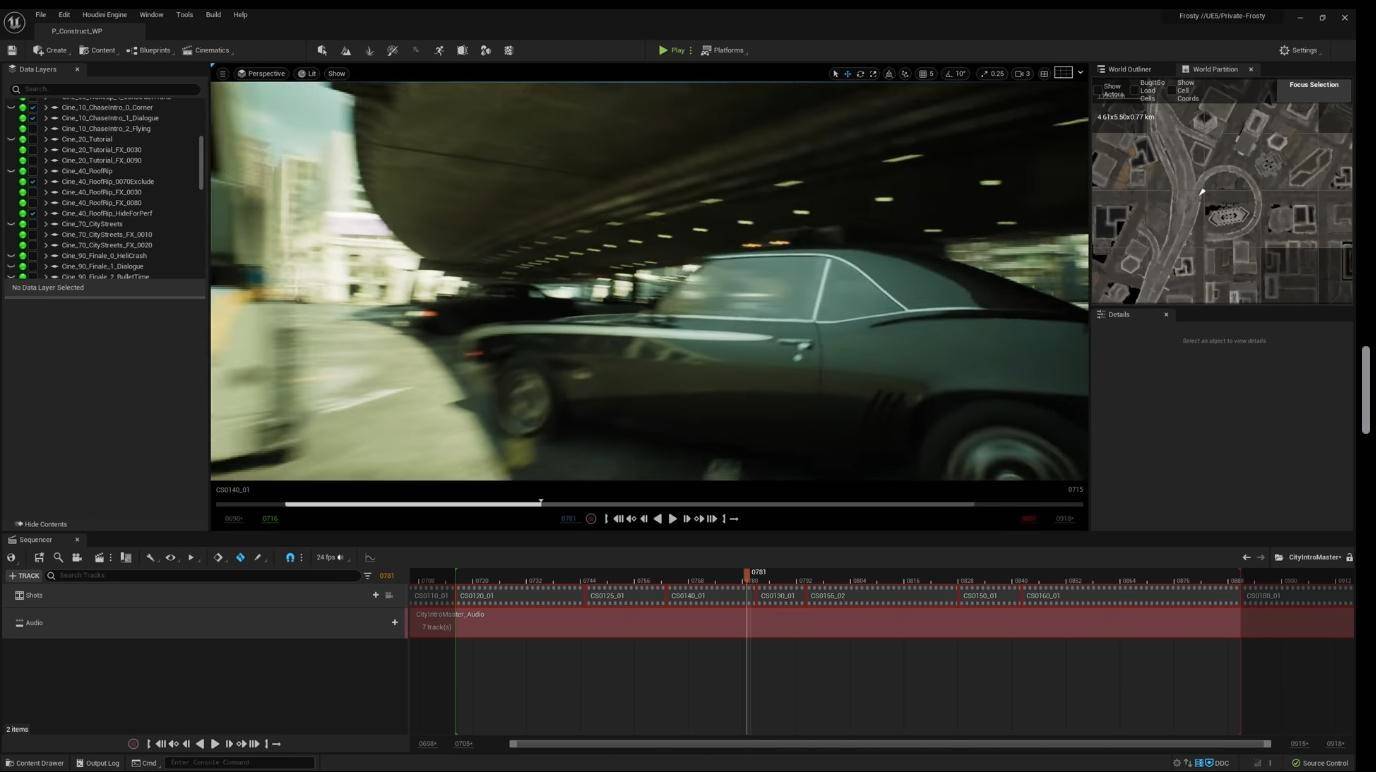Click the Sequencer render movie clapperboard icon
This screenshot has width=1376, height=772.
[99, 557]
